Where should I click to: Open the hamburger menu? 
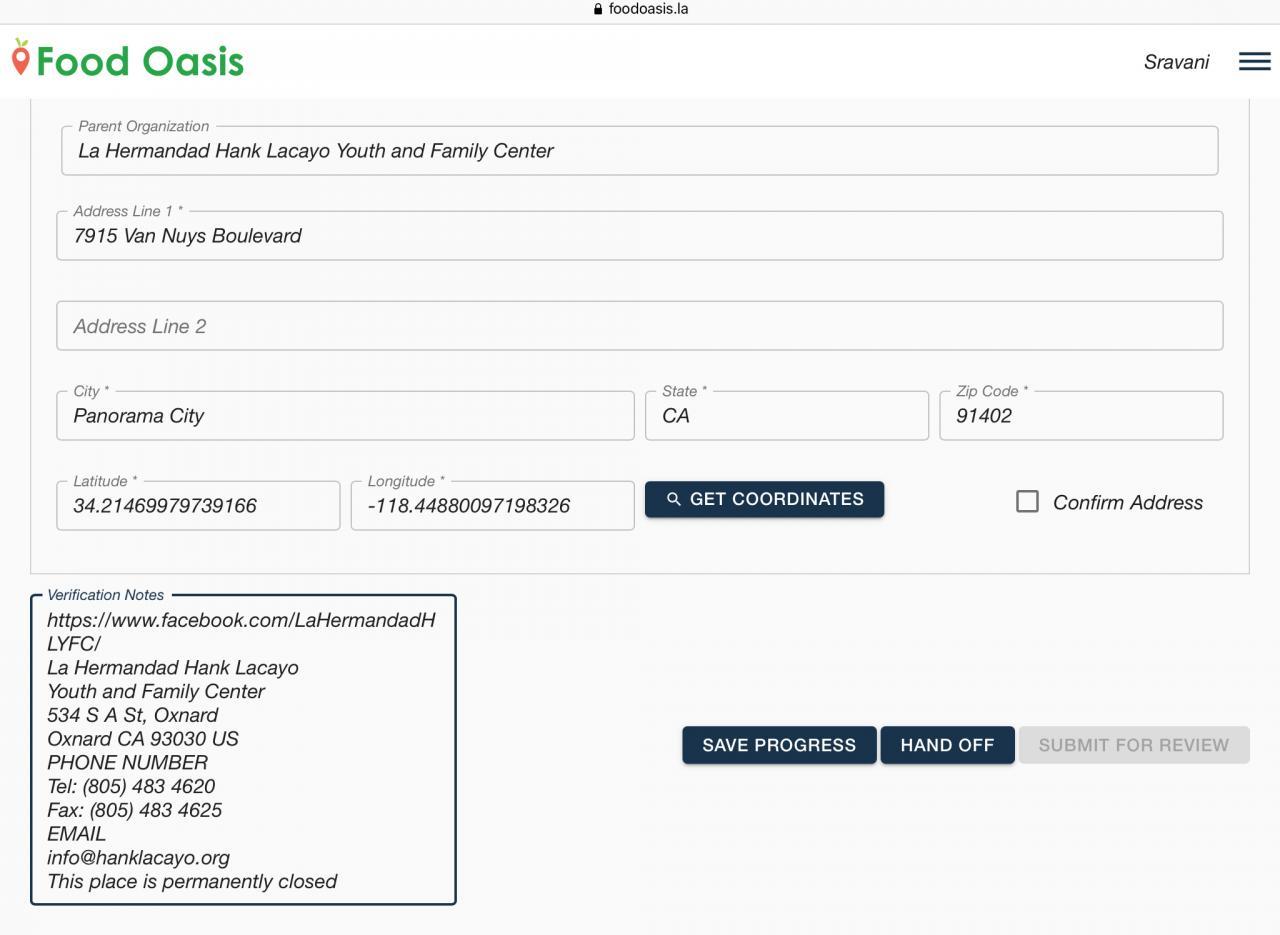(1254, 61)
